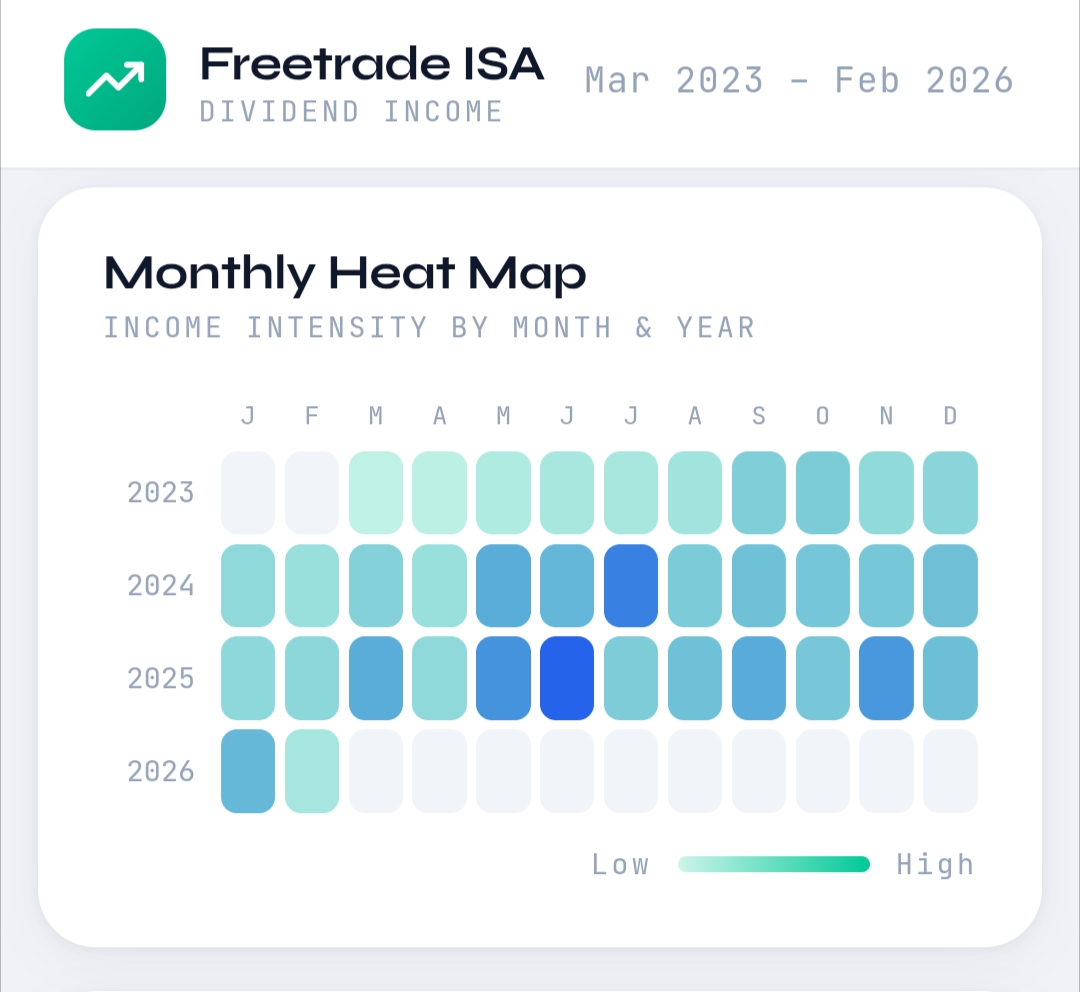The height and width of the screenshot is (992, 1080).
Task: Click the Freetrade ISA title
Action: point(371,65)
